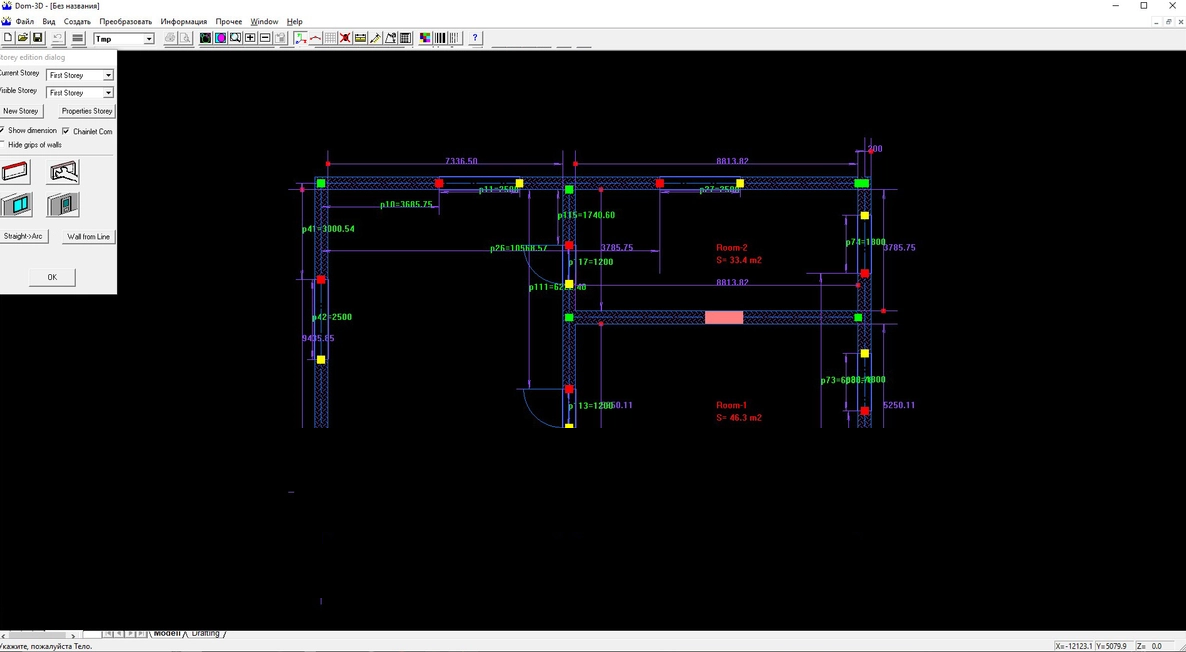The height and width of the screenshot is (652, 1186).
Task: Click the zoom in plus toolbar icon
Action: coord(250,38)
